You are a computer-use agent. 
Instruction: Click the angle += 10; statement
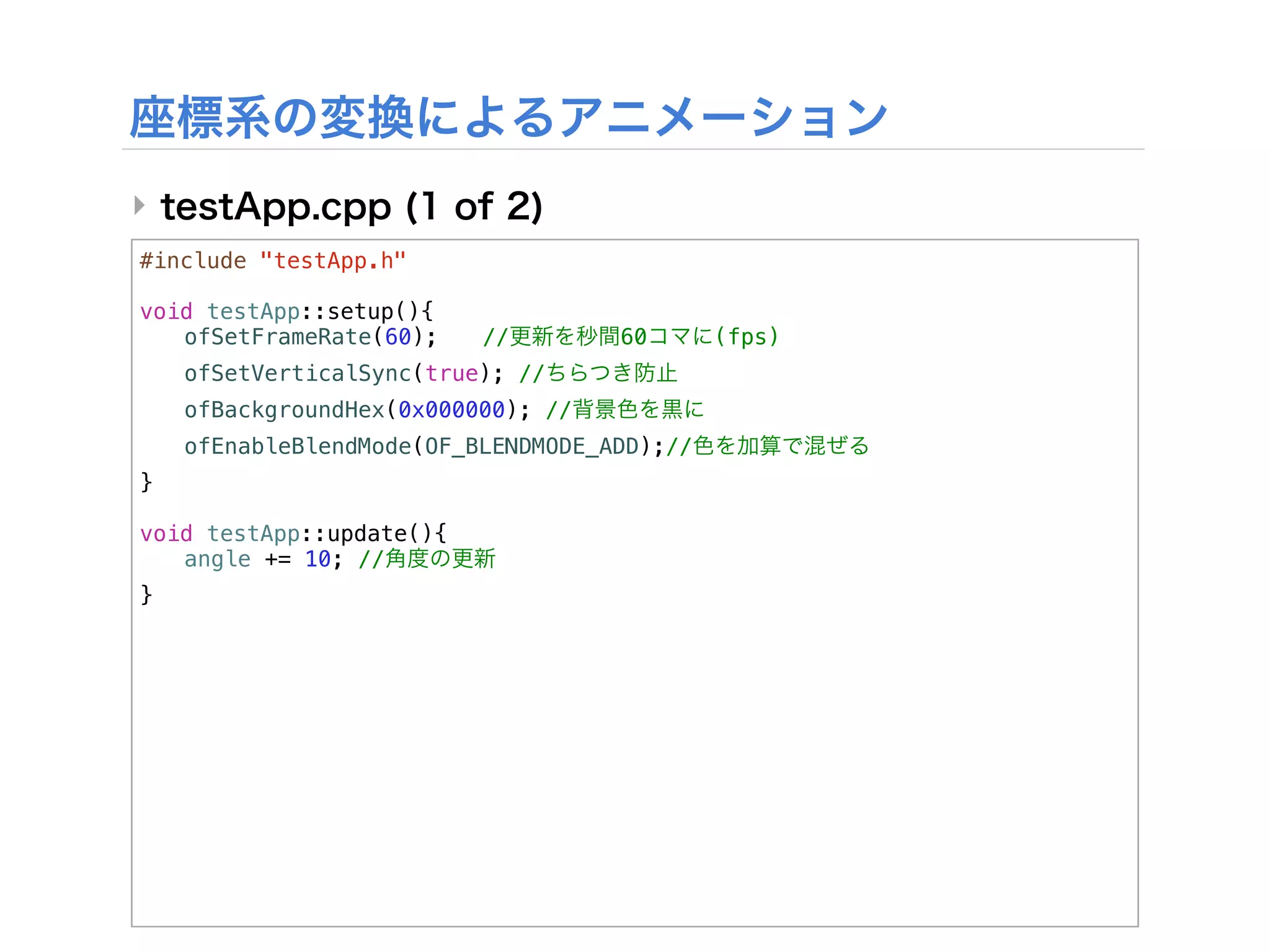click(x=264, y=559)
